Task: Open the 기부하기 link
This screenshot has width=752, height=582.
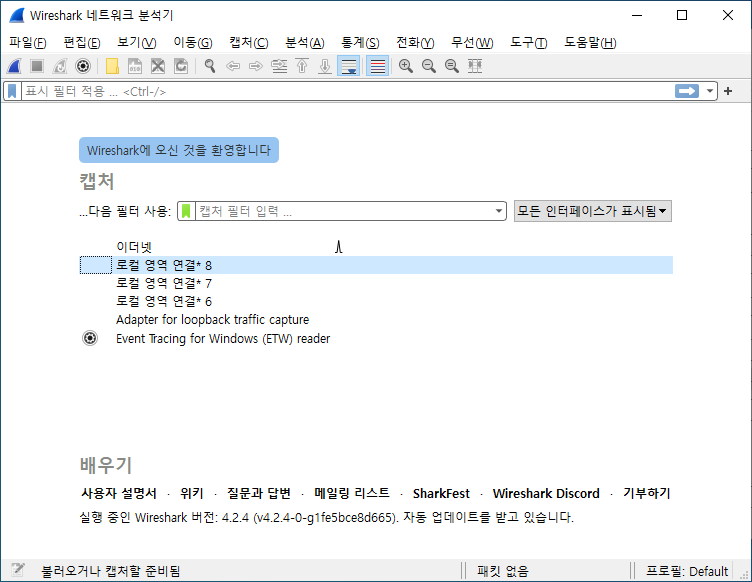Action: pos(646,493)
